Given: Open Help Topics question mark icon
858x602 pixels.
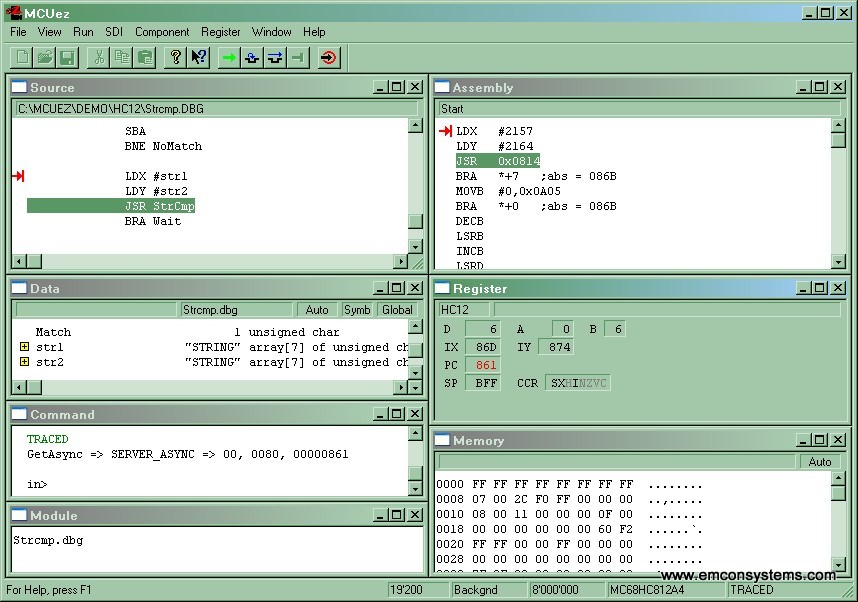Looking at the screenshot, I should click(176, 58).
